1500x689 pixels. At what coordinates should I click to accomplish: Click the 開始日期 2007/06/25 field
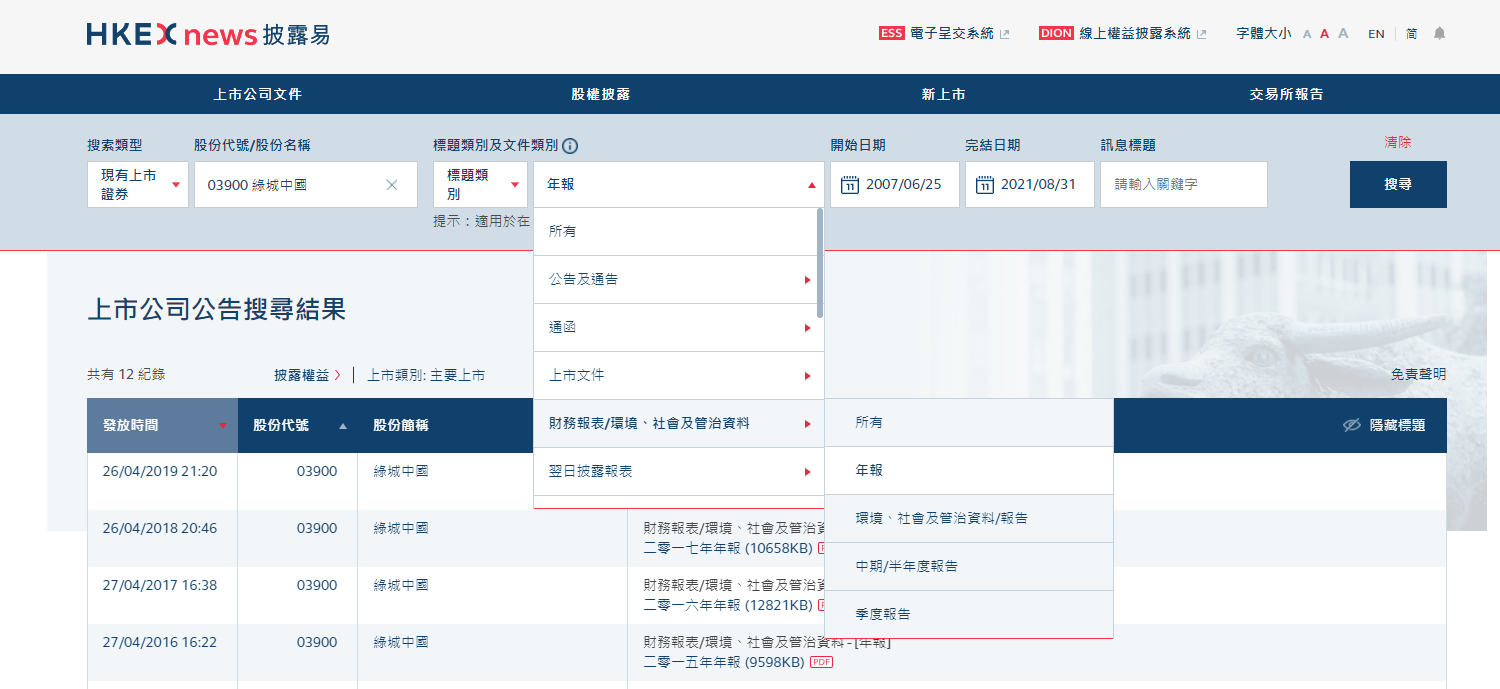[895, 185]
